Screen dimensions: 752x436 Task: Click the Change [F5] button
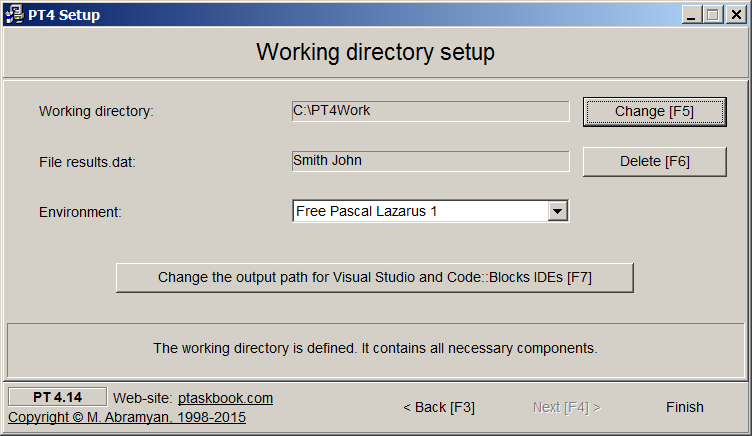(655, 112)
